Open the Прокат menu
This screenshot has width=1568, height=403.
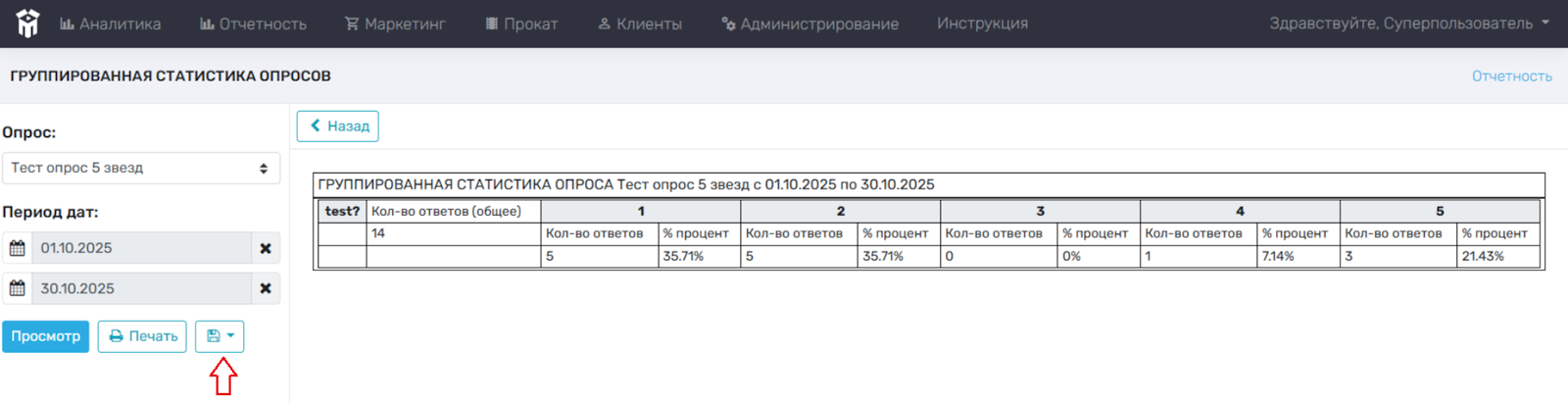521,24
